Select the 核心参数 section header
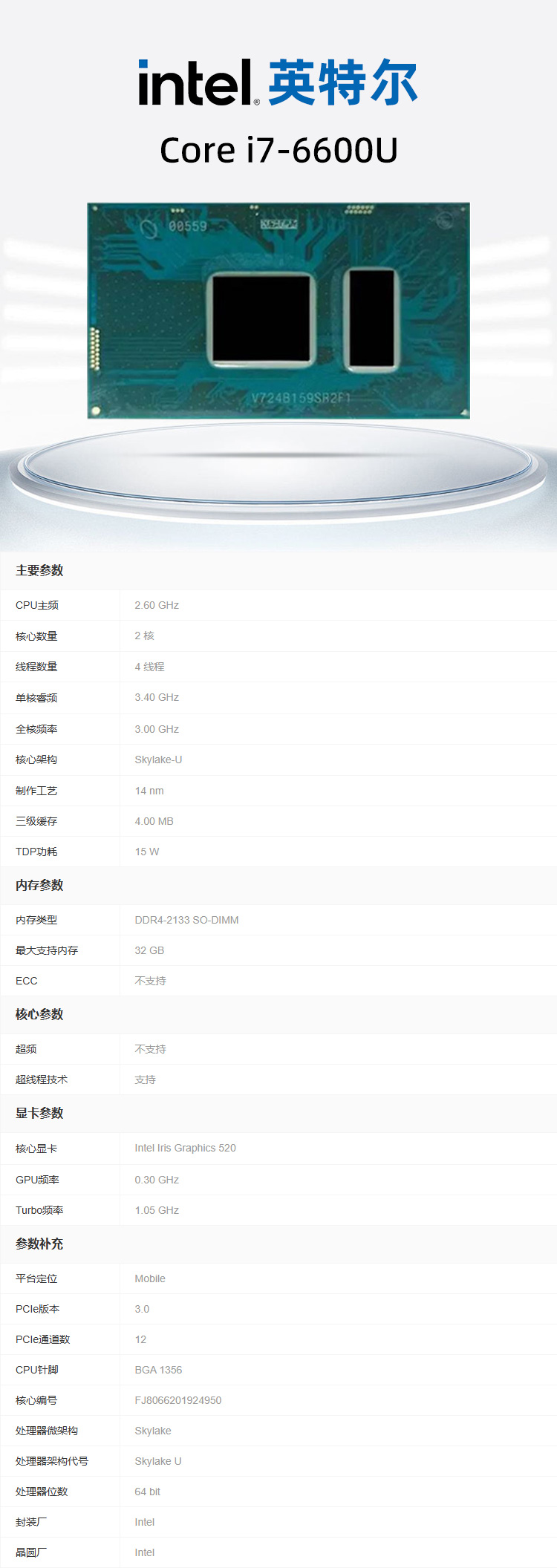The width and height of the screenshot is (557, 1568). pos(39,1014)
